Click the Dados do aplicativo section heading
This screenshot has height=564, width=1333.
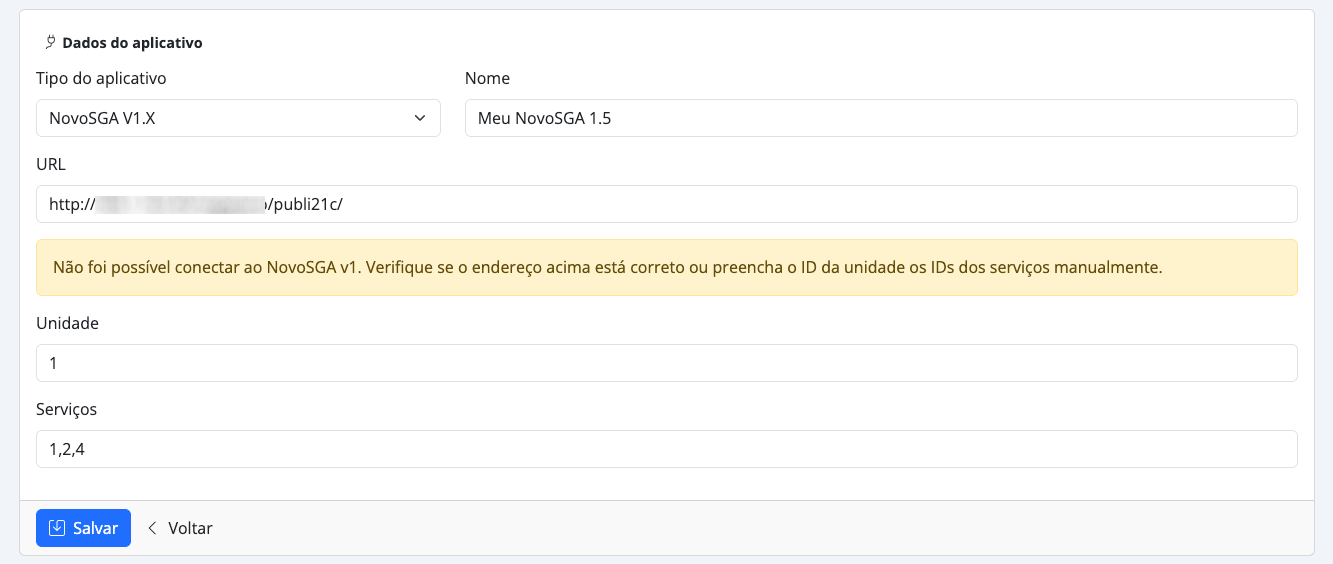(132, 43)
